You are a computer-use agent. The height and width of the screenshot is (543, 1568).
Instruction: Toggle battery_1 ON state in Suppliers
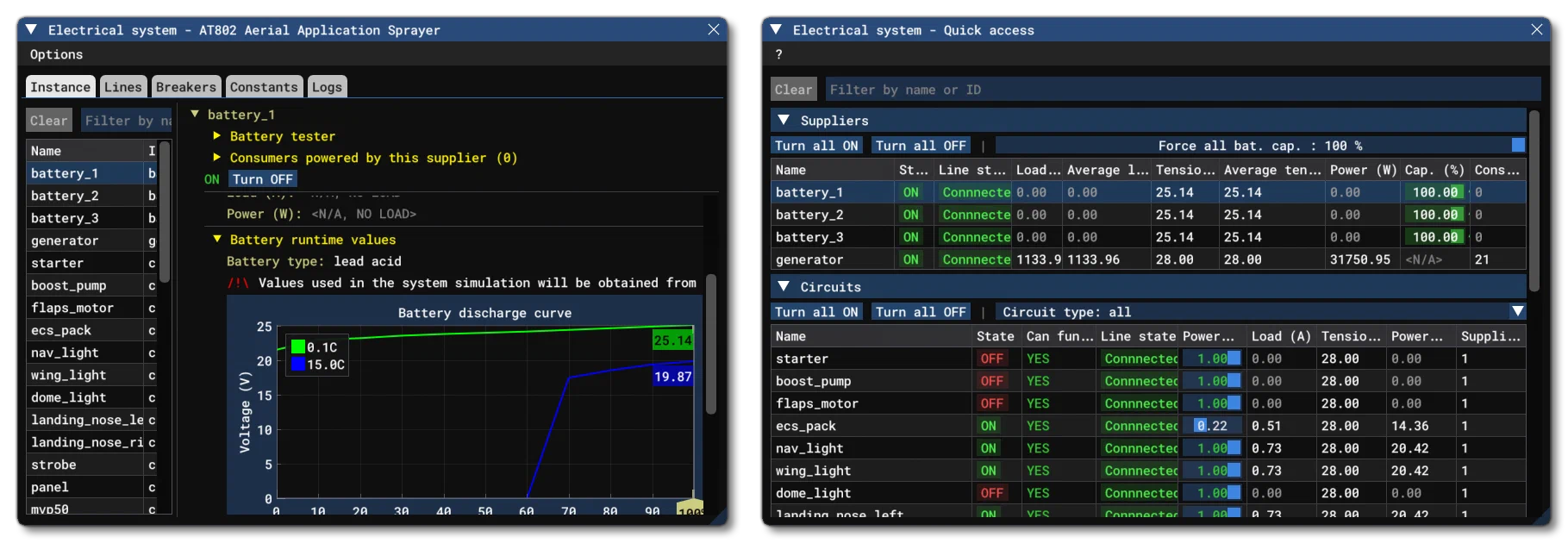(x=911, y=192)
